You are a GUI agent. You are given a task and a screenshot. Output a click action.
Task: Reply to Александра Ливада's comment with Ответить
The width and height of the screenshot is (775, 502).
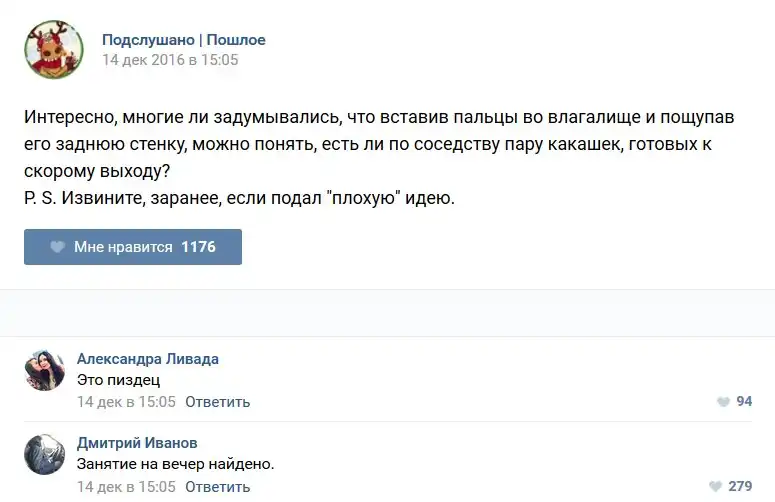pos(217,402)
